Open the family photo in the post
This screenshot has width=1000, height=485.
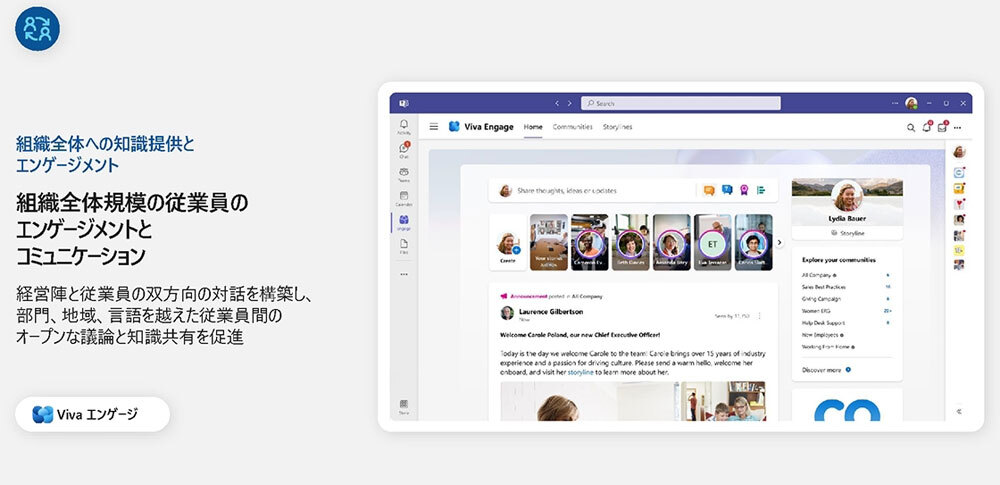coord(723,401)
